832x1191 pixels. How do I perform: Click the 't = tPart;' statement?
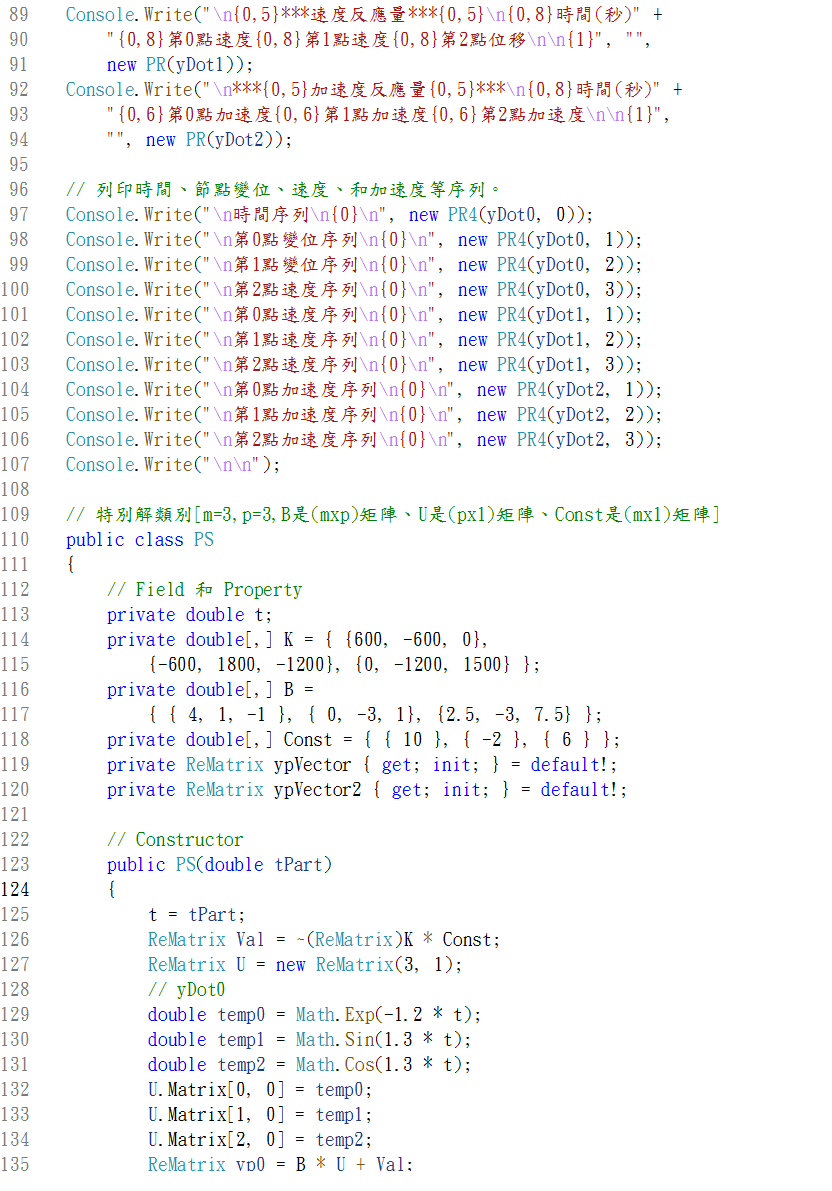point(197,915)
